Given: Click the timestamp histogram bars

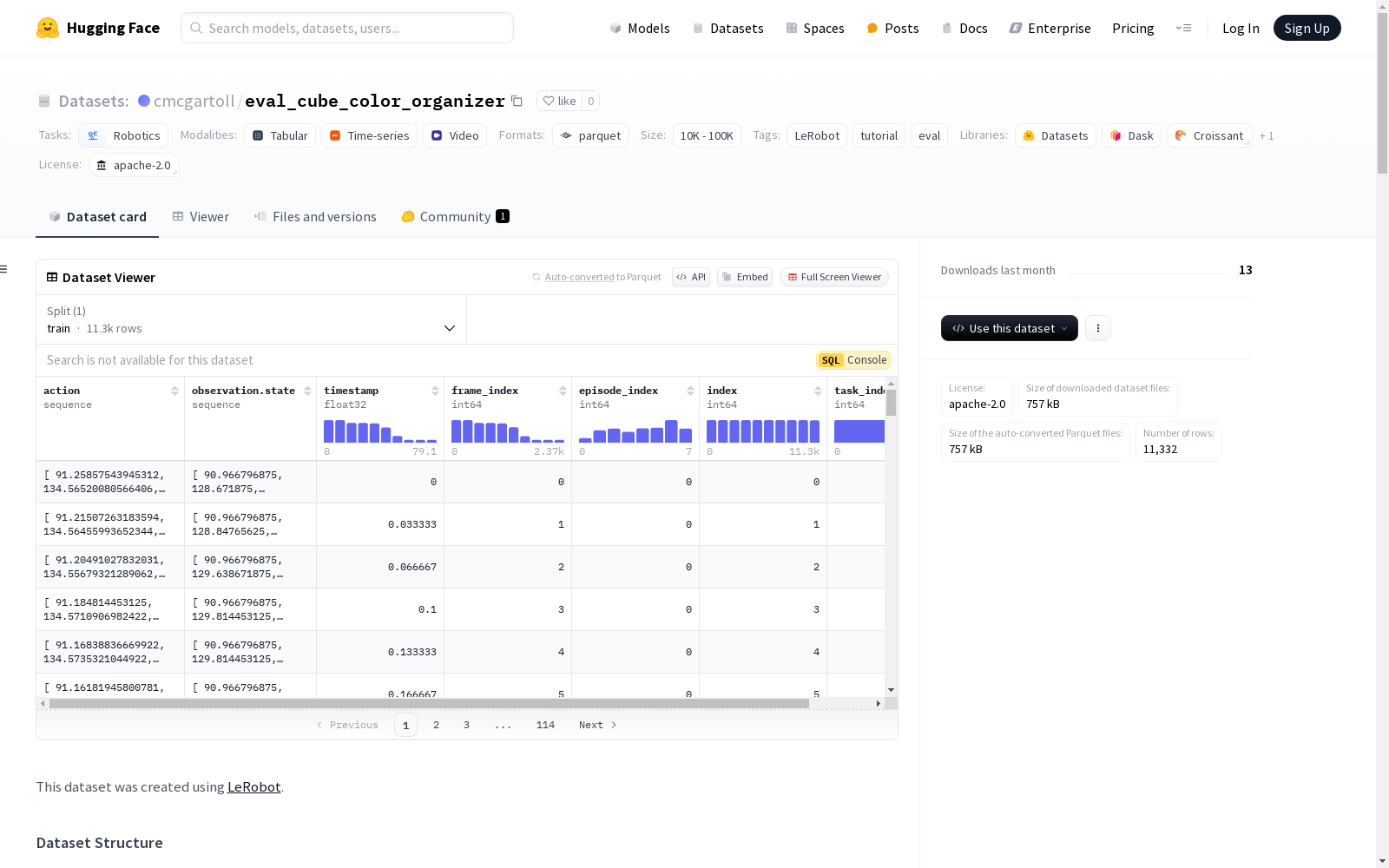Looking at the screenshot, I should coord(380,431).
